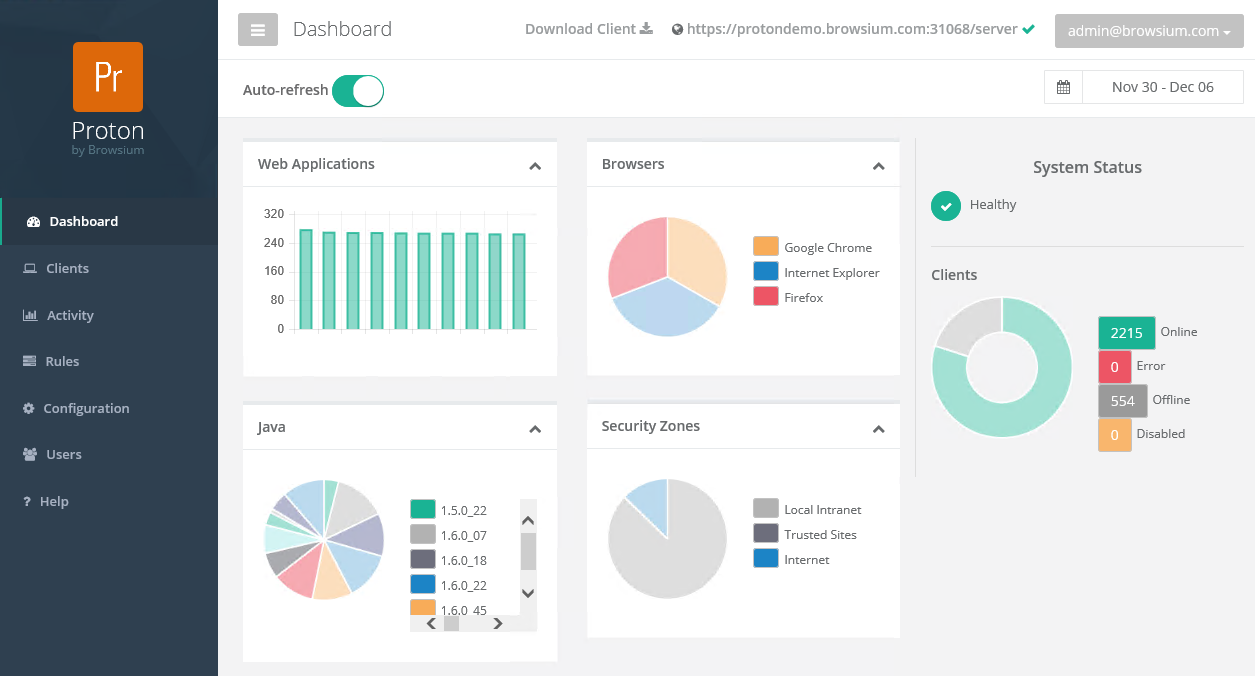Viewport: 1255px width, 676px height.
Task: Toggle Local Intranet in Security Zones legend
Action: (x=765, y=509)
